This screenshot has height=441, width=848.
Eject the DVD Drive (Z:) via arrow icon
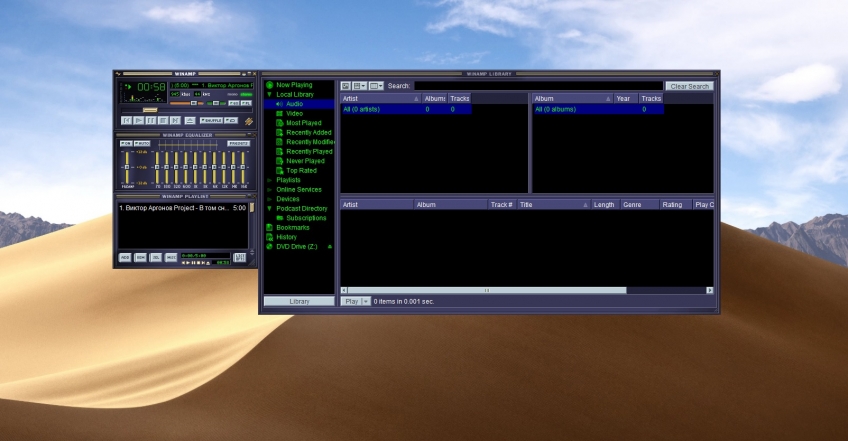329,247
